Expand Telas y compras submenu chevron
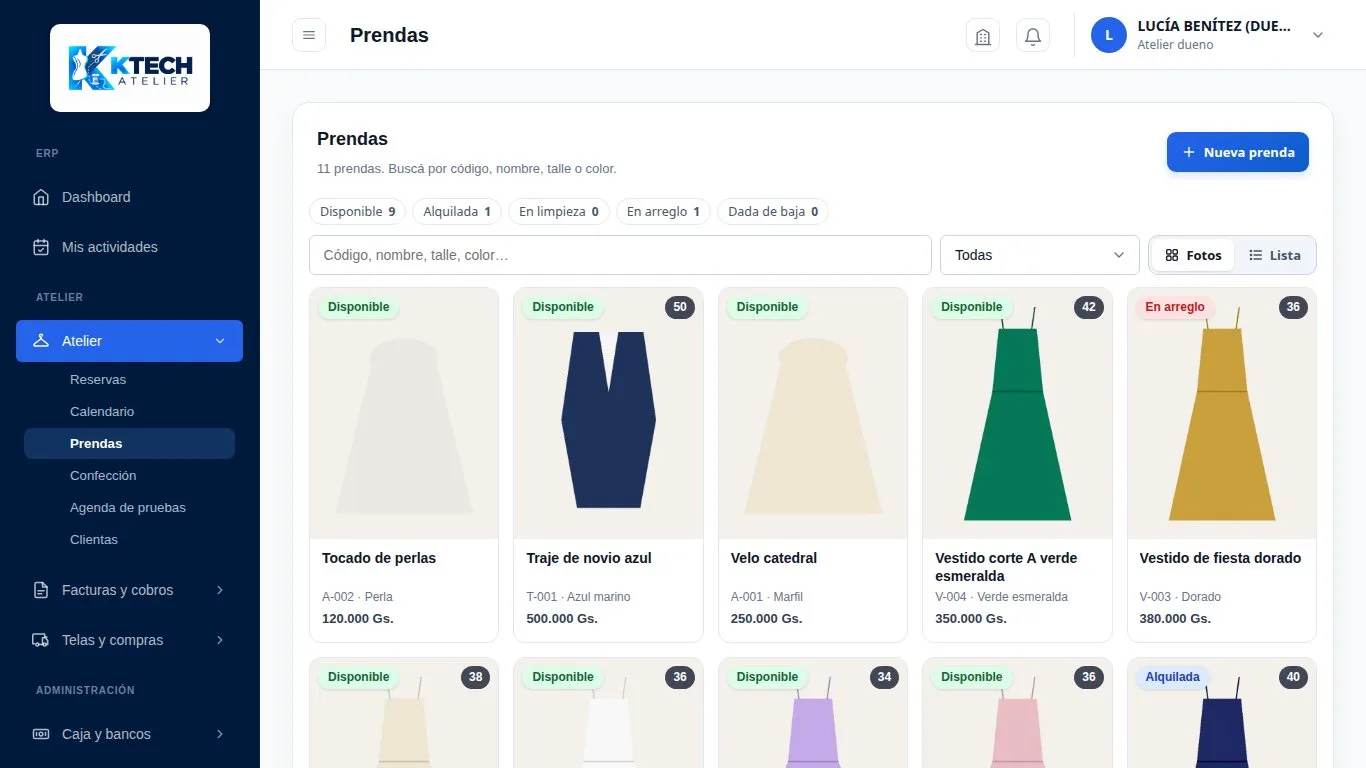This screenshot has height=768, width=1366. pos(220,640)
